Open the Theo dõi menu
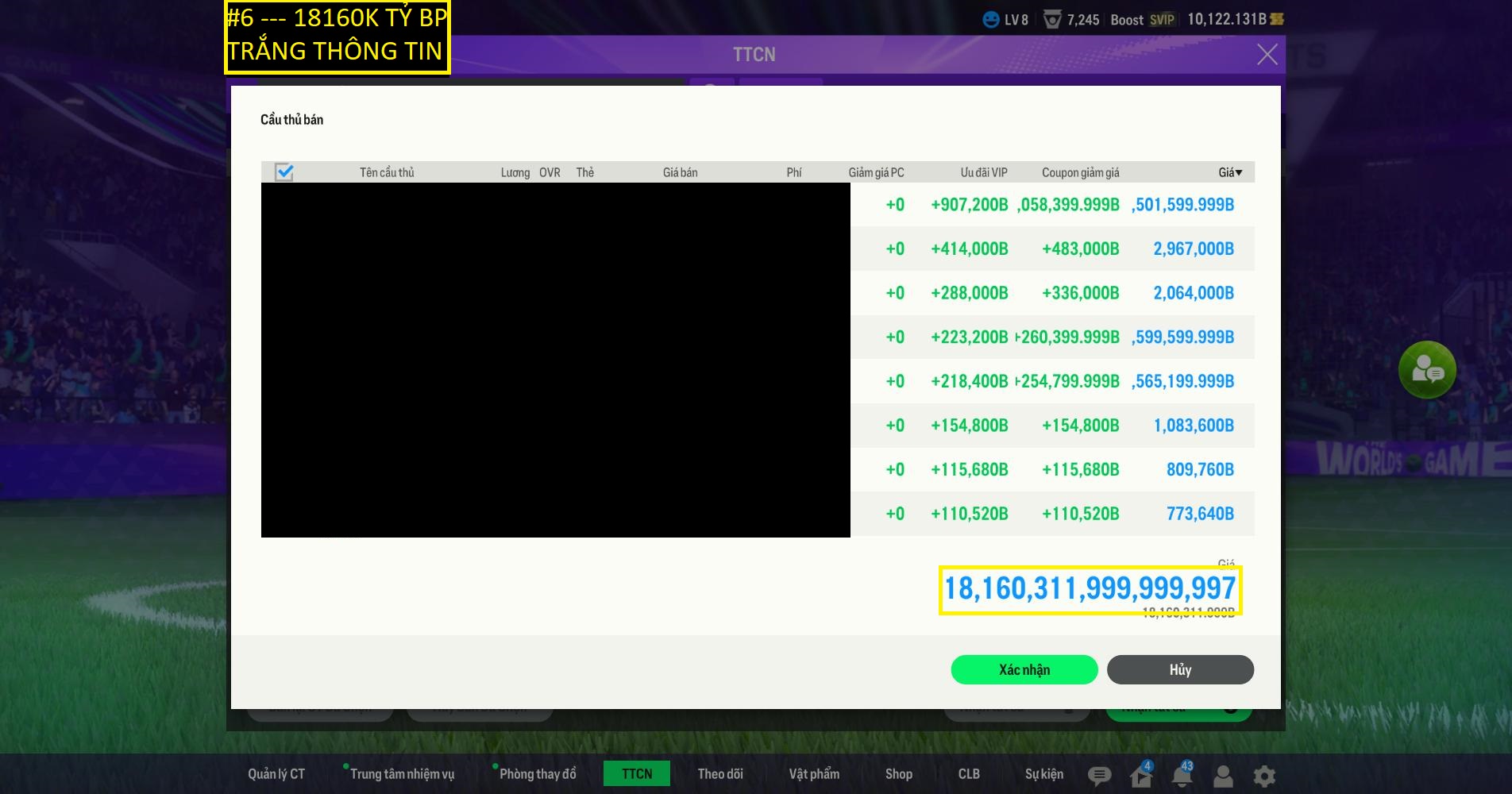 tap(720, 773)
